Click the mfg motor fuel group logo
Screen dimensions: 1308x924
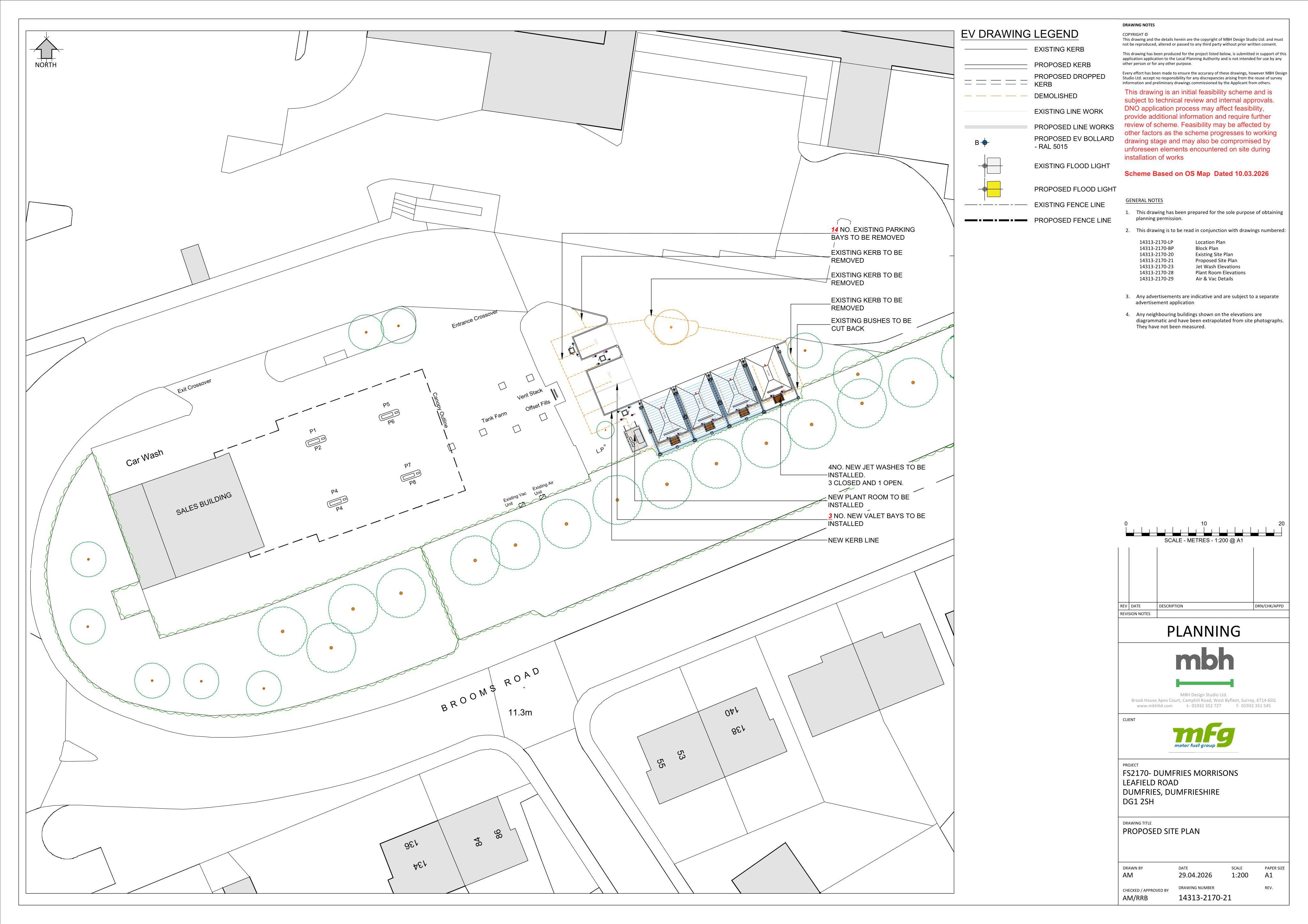(1203, 737)
